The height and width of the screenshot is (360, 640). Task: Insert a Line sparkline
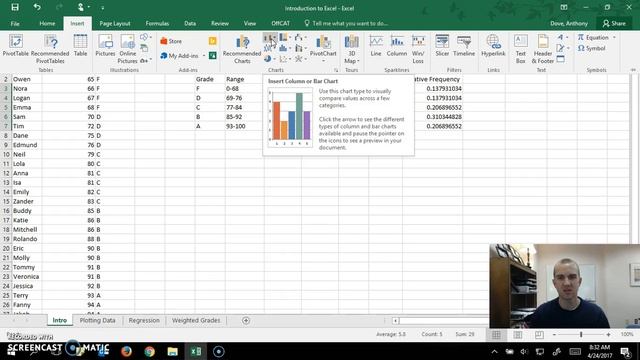pyautogui.click(x=376, y=46)
